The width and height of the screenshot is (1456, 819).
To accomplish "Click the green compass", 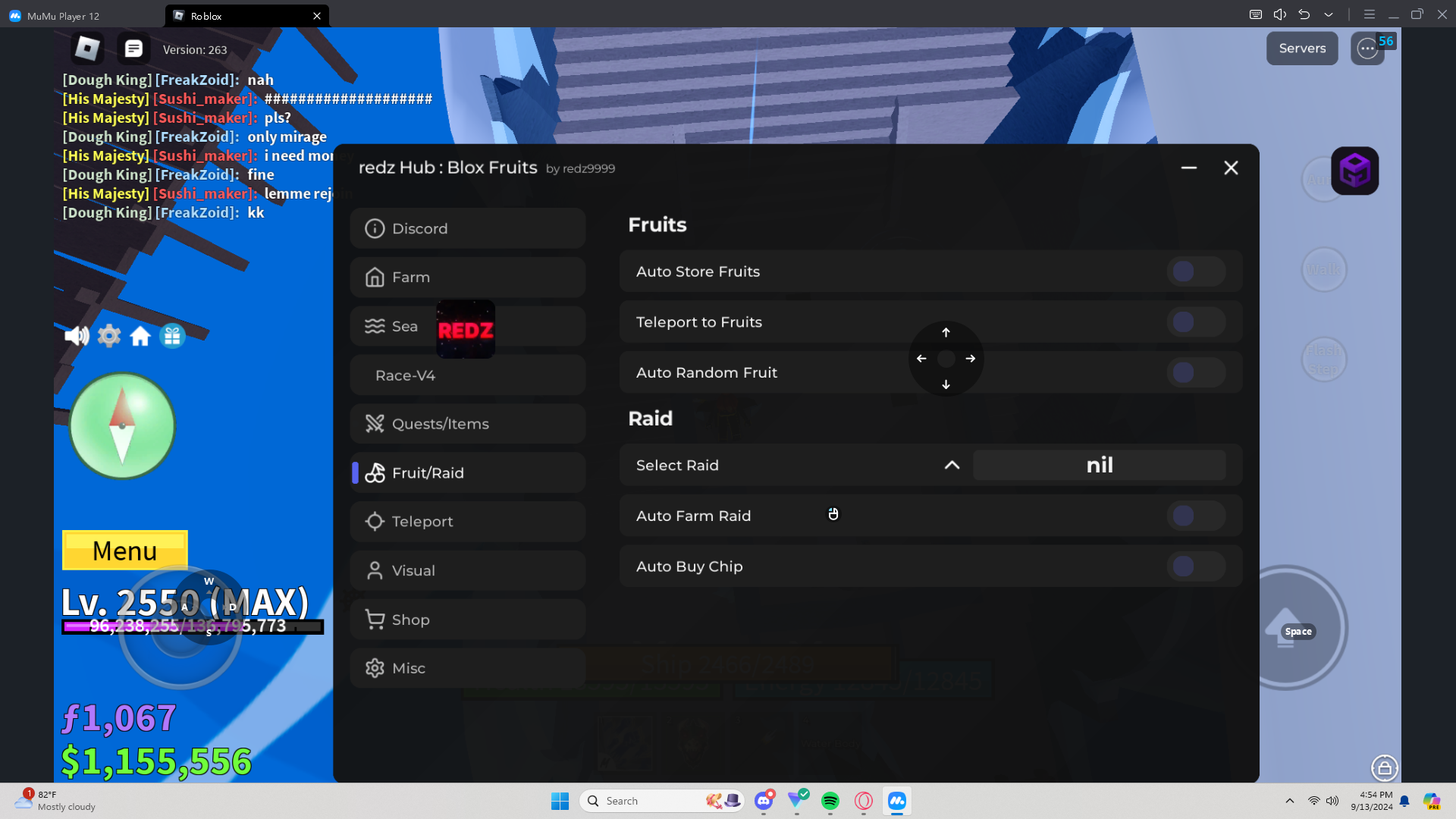I will tap(122, 425).
